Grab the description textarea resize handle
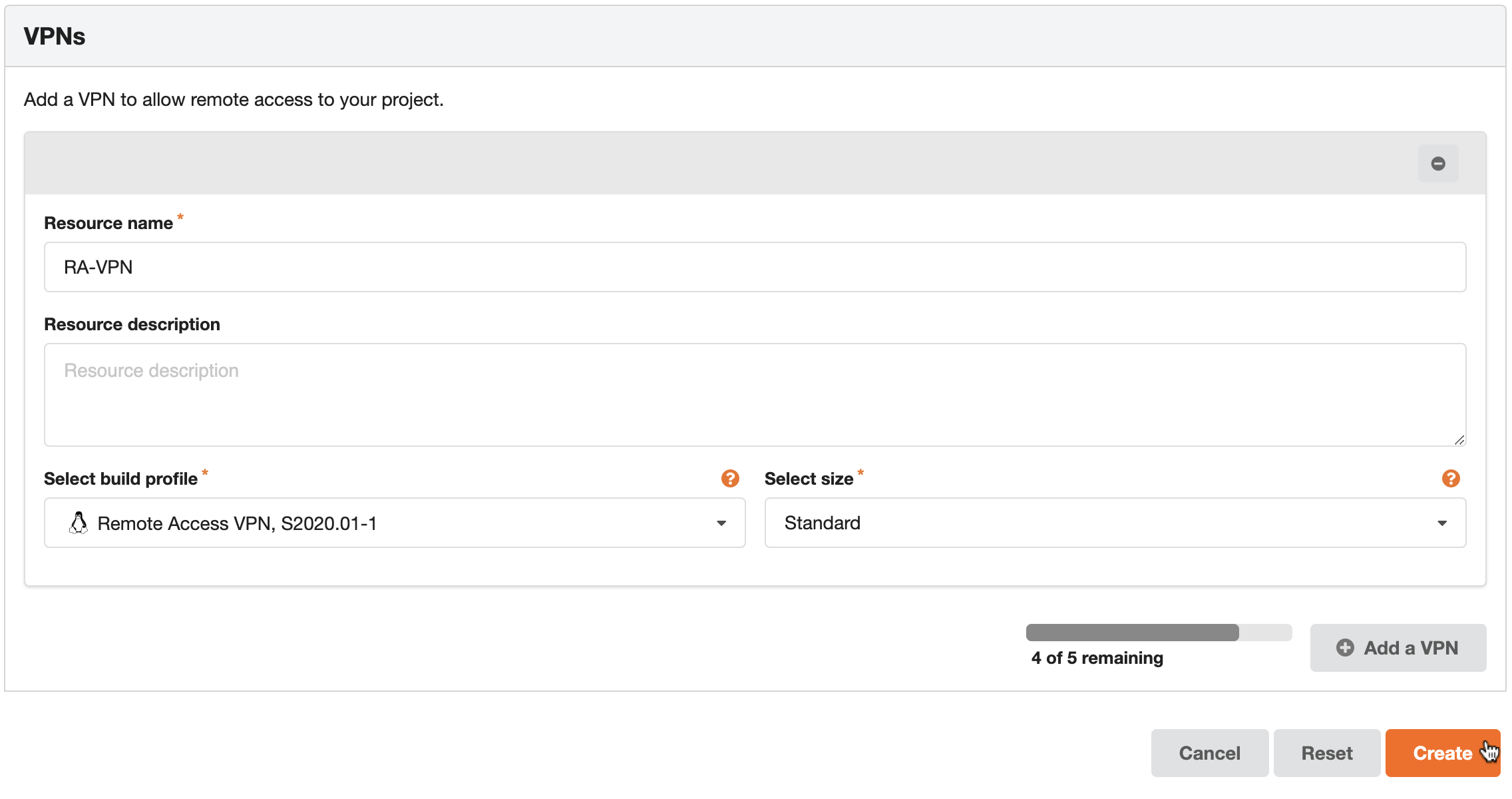This screenshot has height=799, width=1512. tap(1459, 440)
